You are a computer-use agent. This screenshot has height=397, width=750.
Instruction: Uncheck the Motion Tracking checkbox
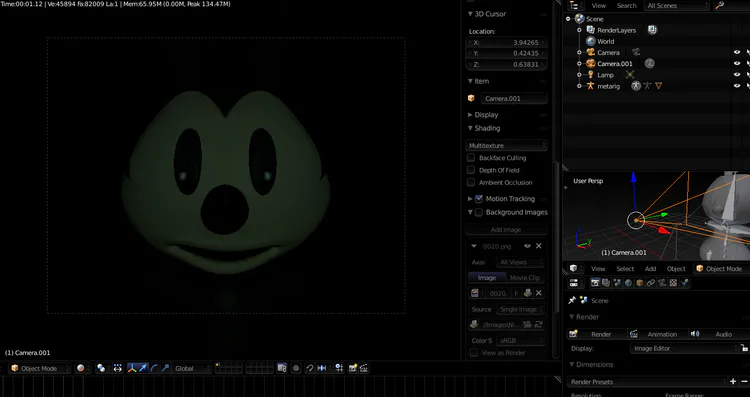click(479, 198)
